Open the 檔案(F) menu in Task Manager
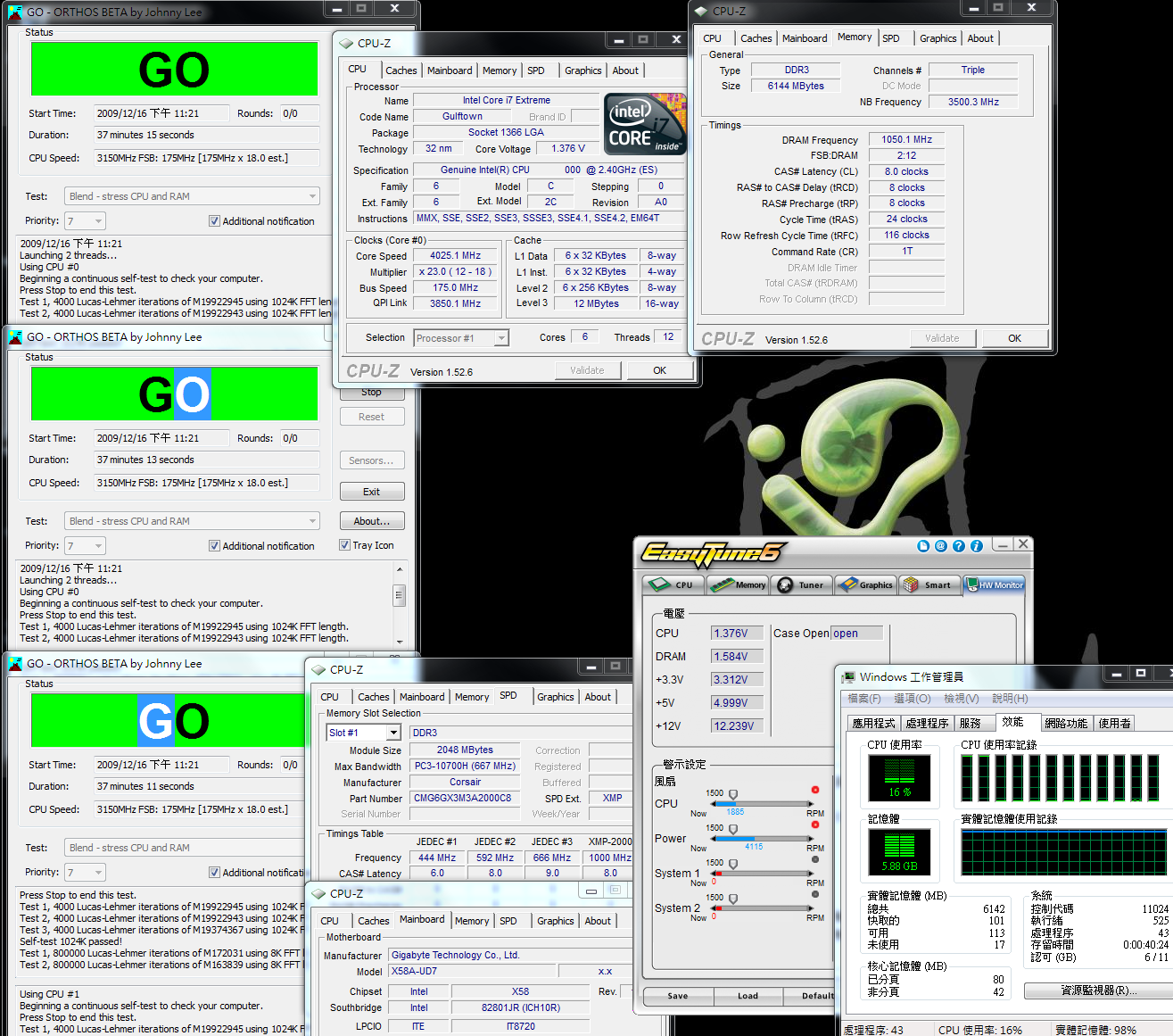 863,699
